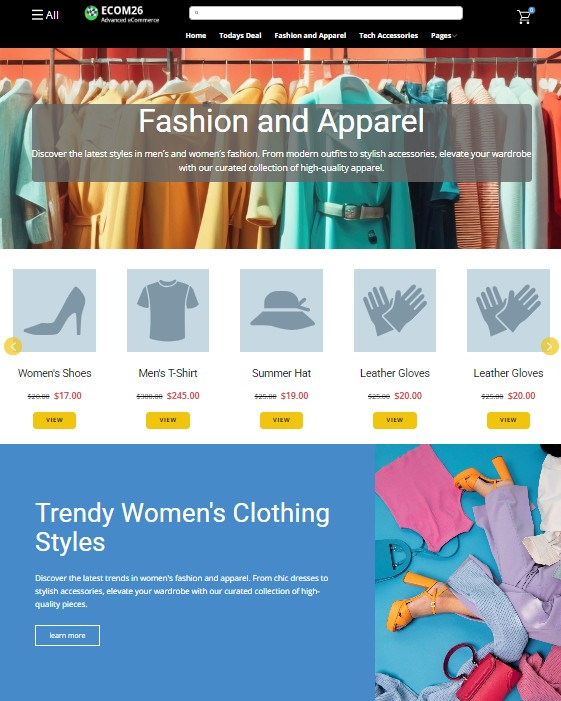Click the ECOM26 logo
Screen dimensions: 561x701
coord(122,14)
